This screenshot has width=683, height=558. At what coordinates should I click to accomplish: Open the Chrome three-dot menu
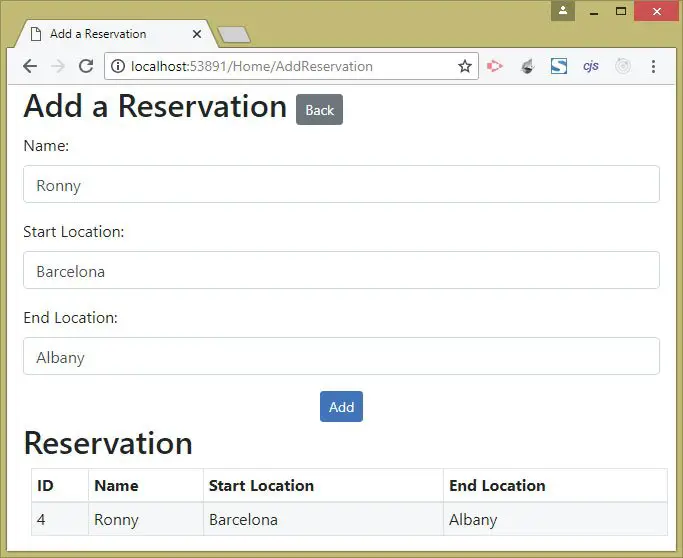(653, 66)
